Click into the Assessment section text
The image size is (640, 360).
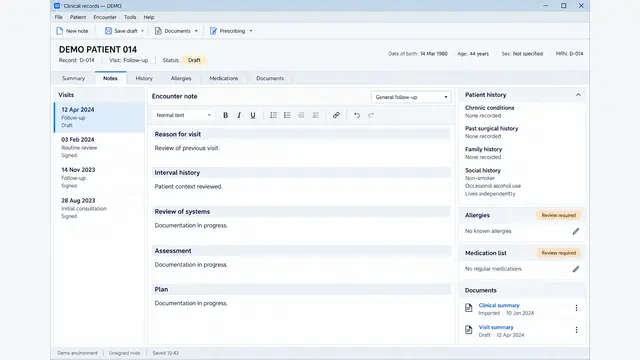coord(191,264)
